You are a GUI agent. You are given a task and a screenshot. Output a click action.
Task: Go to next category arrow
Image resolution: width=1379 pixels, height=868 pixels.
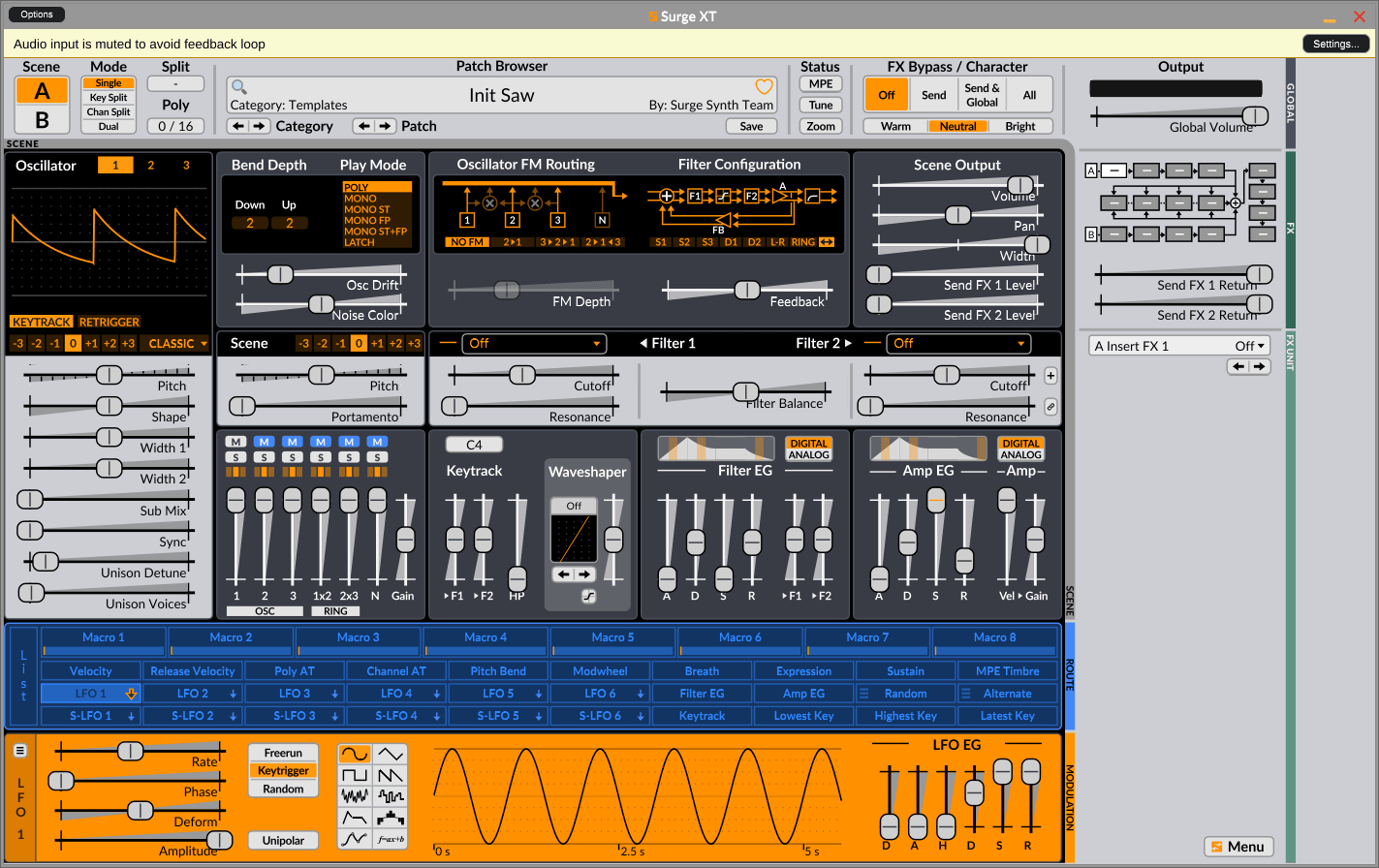[260, 126]
